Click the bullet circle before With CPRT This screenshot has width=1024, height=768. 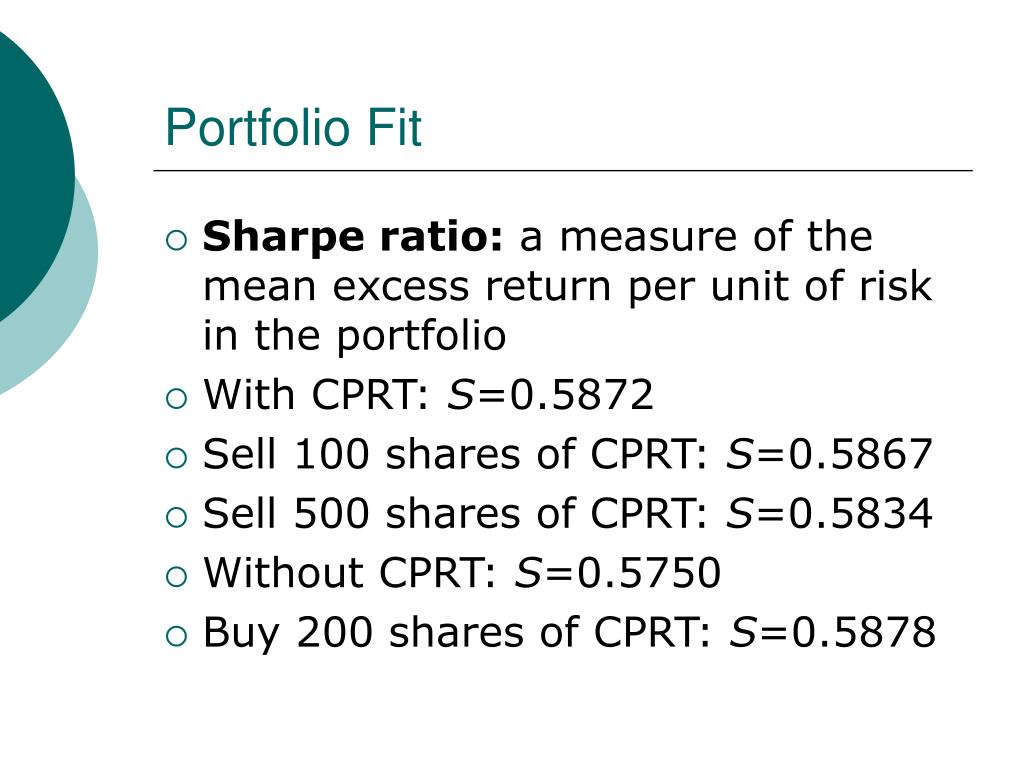coord(176,398)
